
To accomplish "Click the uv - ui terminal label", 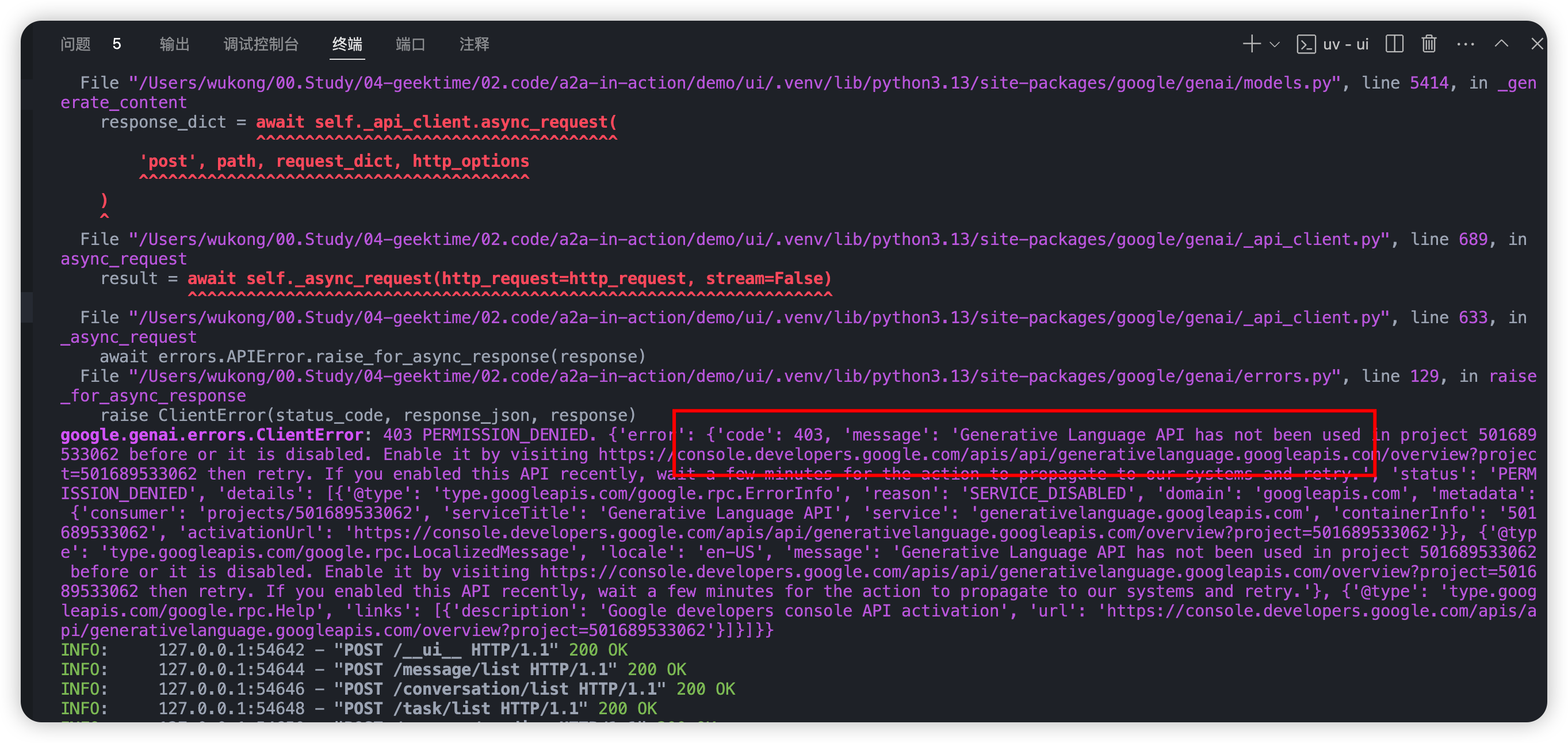I will point(1345,44).
